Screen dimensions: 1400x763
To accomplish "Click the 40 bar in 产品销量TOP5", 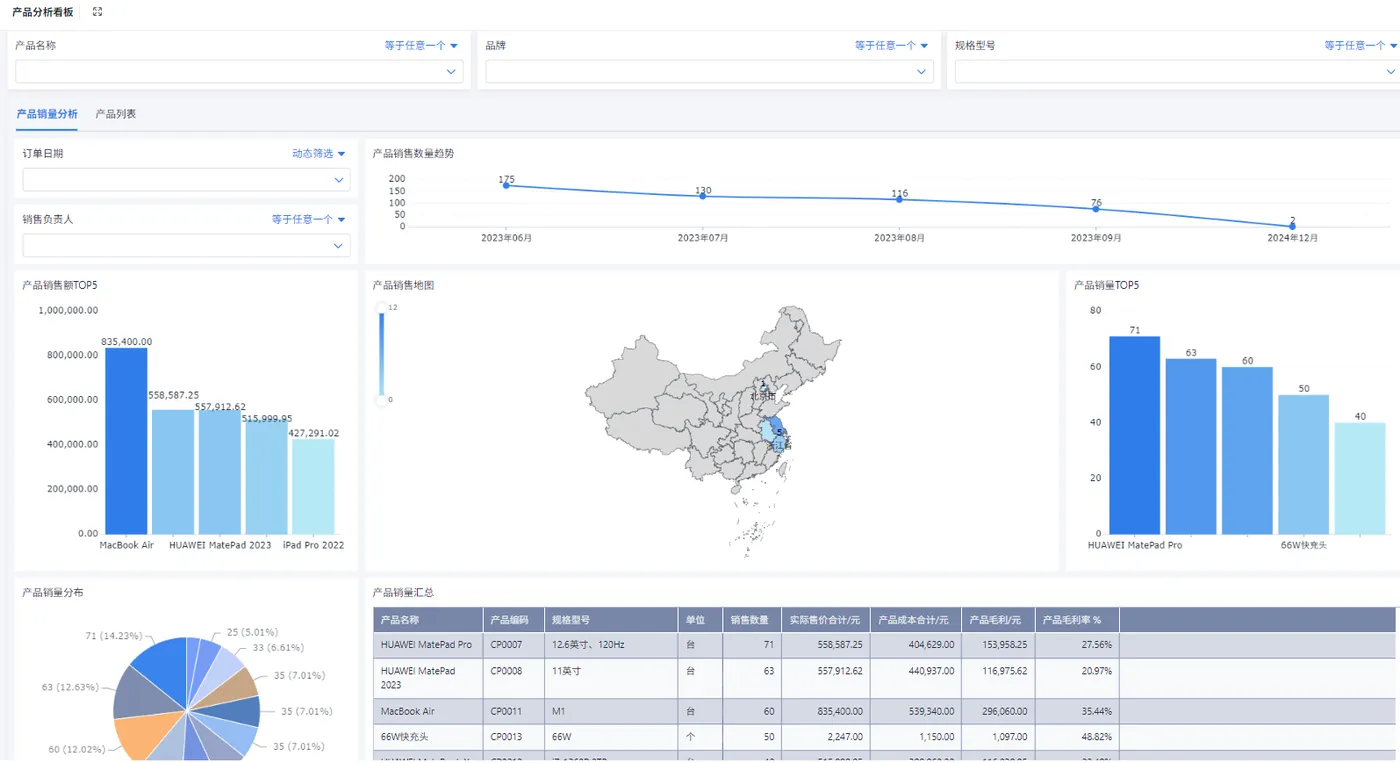I will [x=1360, y=478].
